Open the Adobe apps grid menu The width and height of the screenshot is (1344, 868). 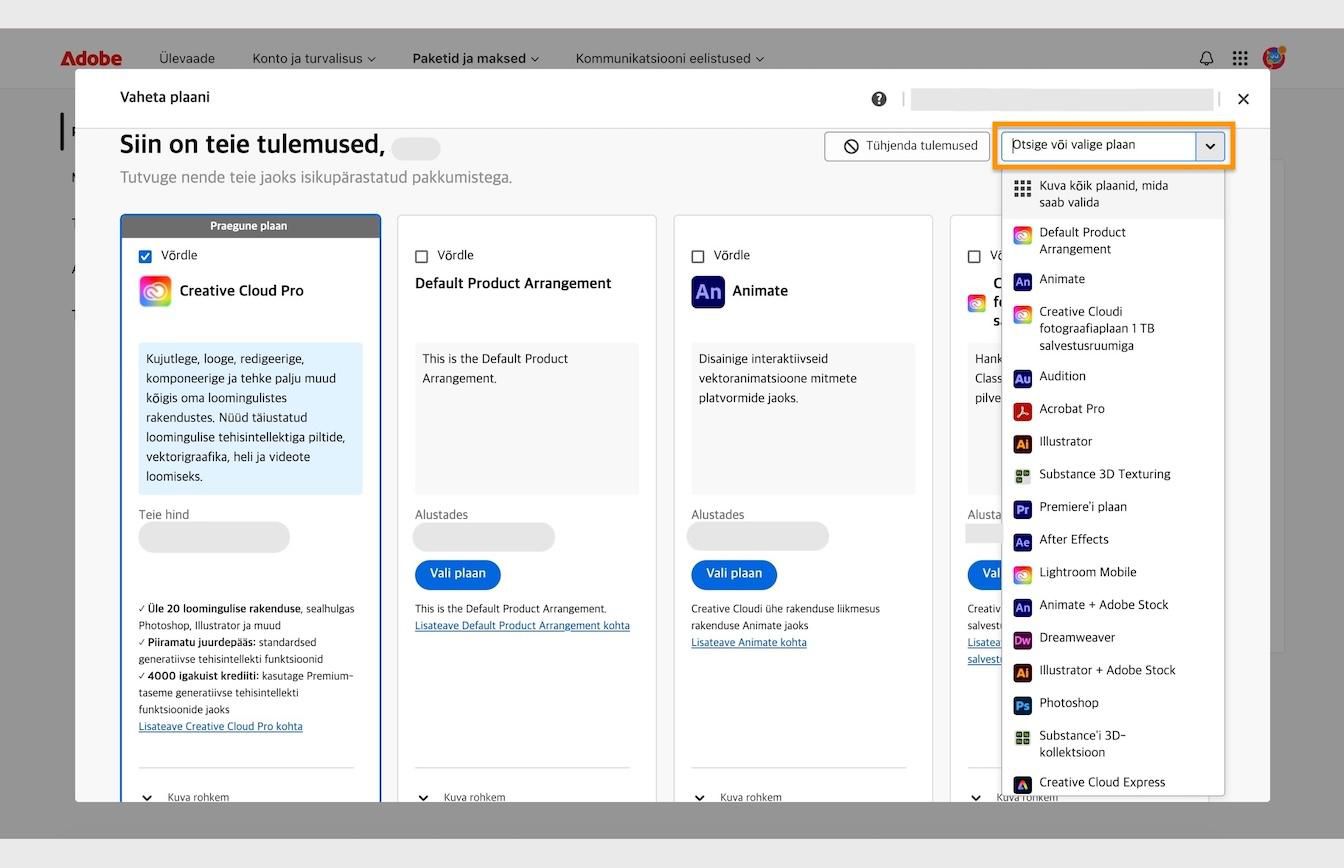point(1240,58)
